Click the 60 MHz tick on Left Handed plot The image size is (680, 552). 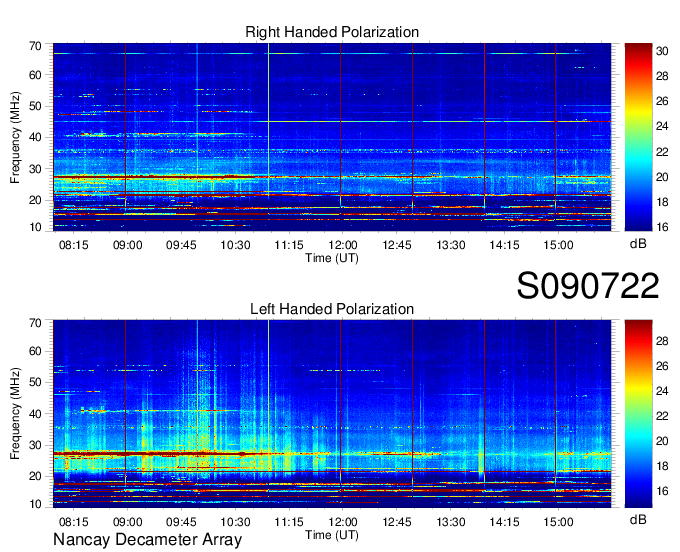coord(35,352)
